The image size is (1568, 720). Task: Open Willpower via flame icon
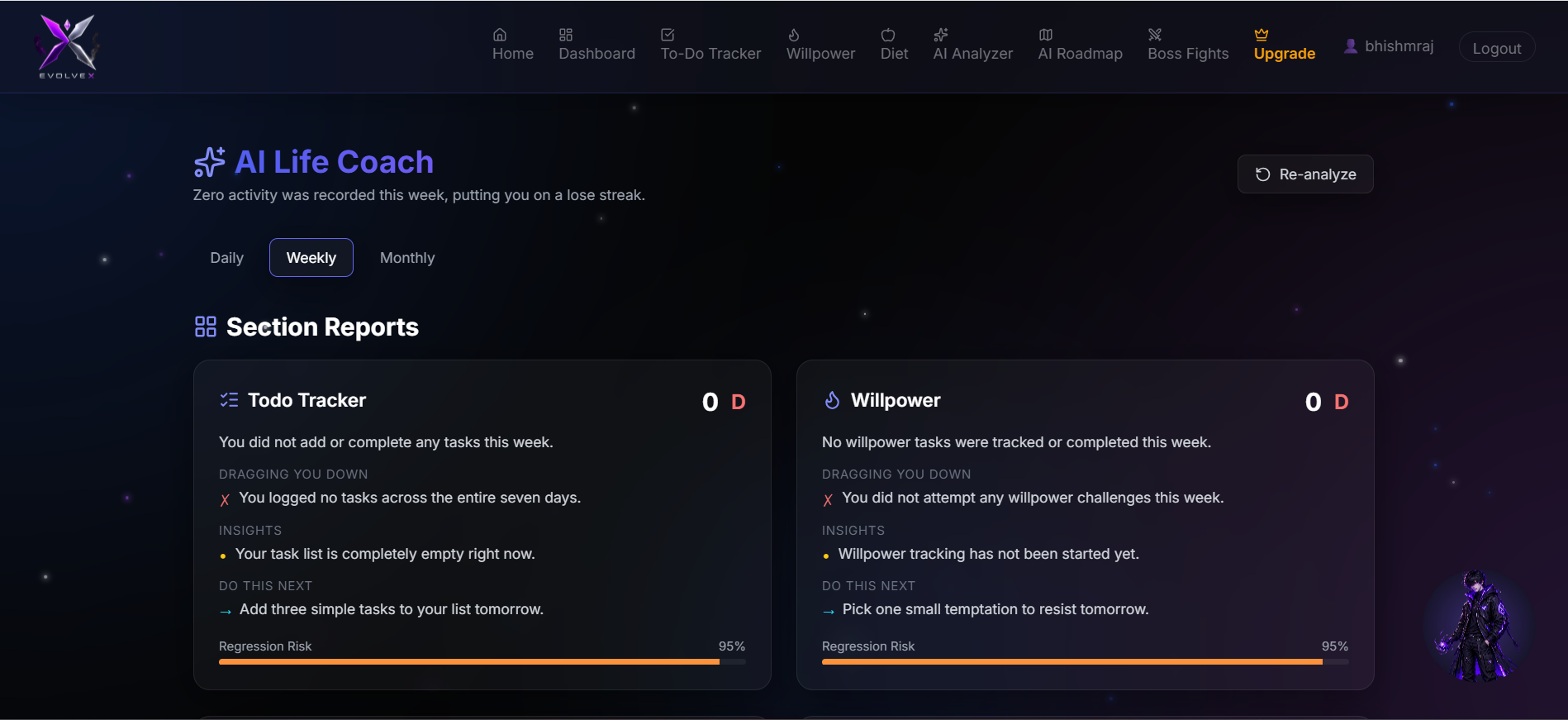click(794, 35)
